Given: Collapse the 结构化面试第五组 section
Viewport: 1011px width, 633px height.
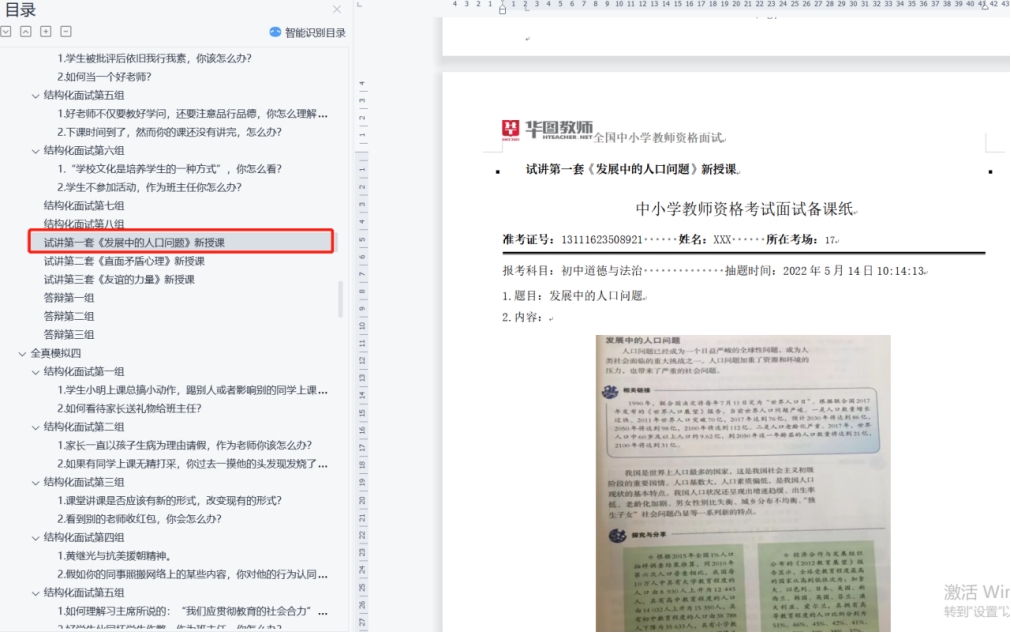Looking at the screenshot, I should 36,95.
